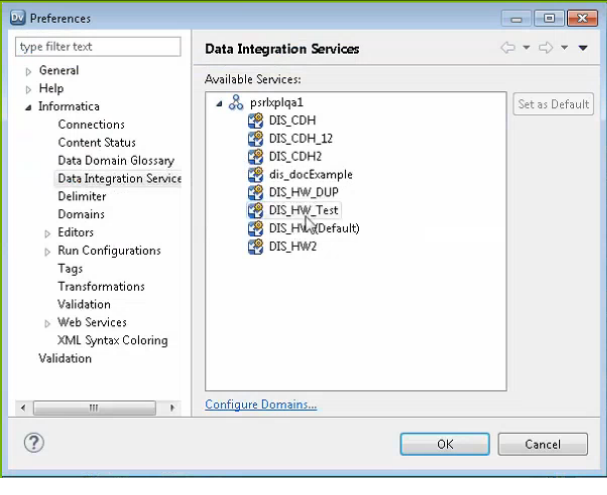Screen dimensions: 607x495
Task: Expand the Editors node
Action: [x=47, y=234]
